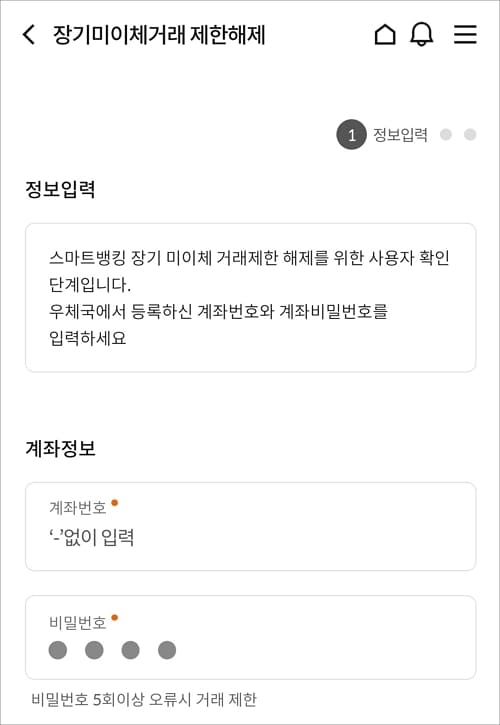Click the 비밀번호 5회이상 오류시 warning text

pos(144,700)
